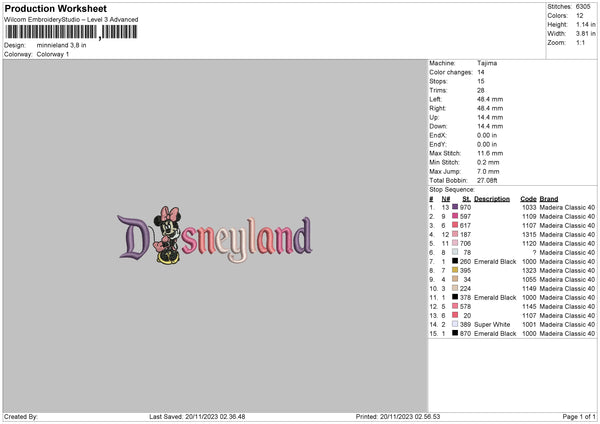
Task: Click the black swatch in stop row 15
Action: click(455, 333)
